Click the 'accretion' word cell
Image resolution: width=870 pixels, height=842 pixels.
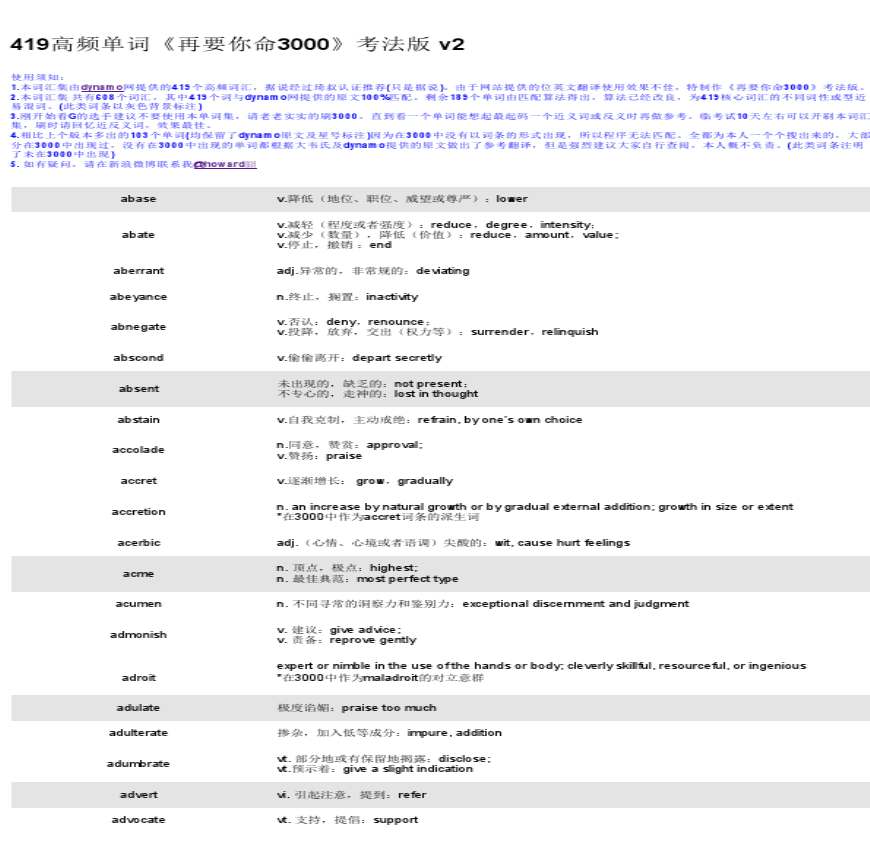click(139, 512)
